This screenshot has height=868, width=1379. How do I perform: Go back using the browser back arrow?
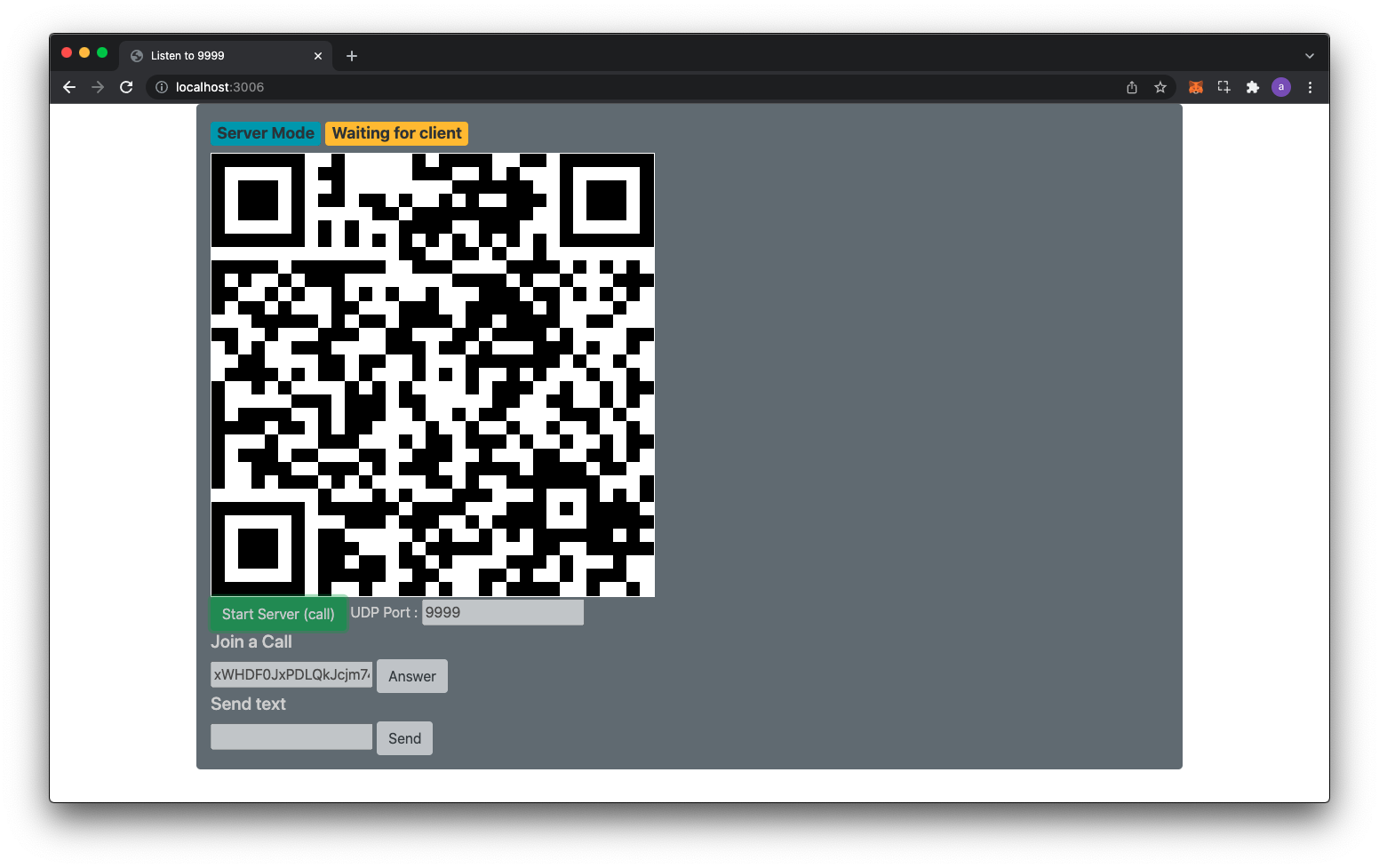[69, 87]
